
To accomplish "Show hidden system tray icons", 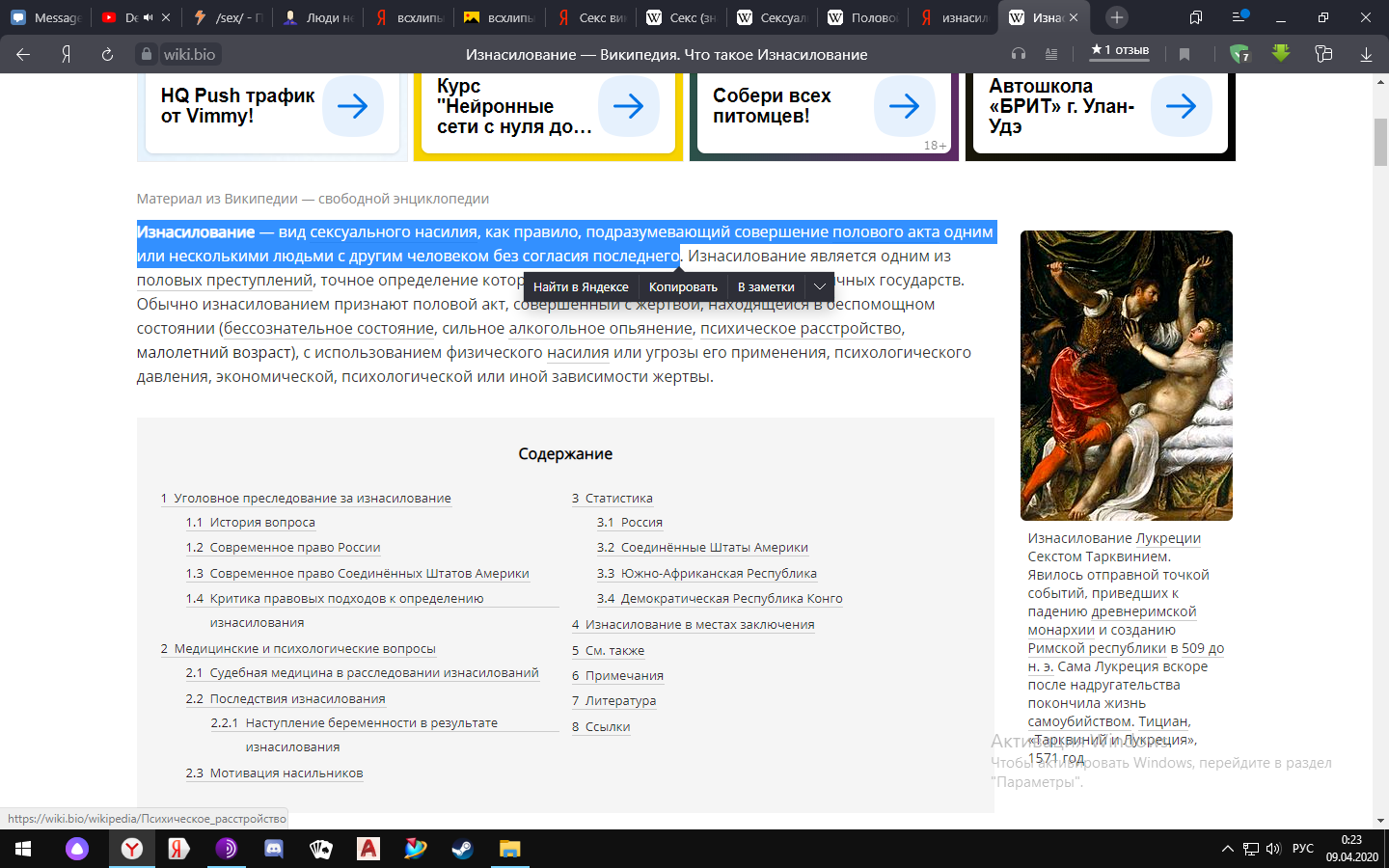I will click(1227, 849).
